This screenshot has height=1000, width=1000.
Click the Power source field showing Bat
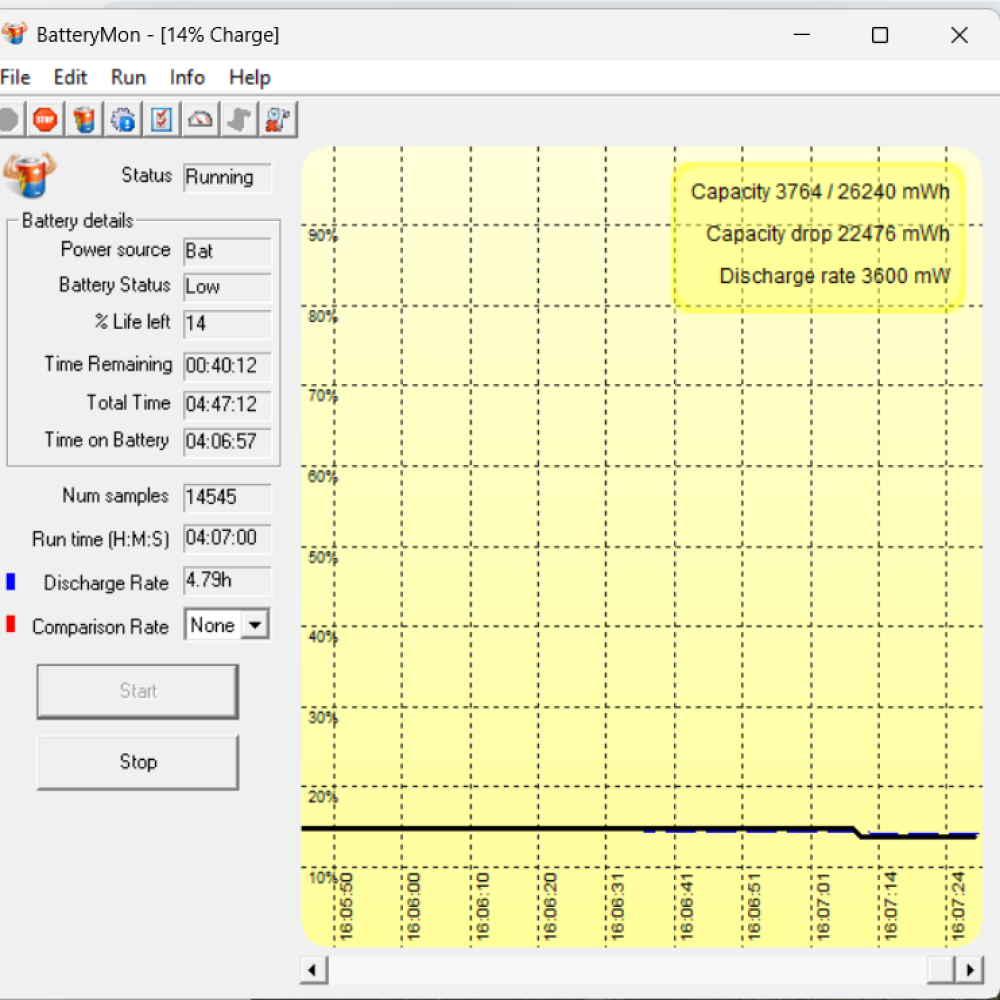click(x=227, y=251)
